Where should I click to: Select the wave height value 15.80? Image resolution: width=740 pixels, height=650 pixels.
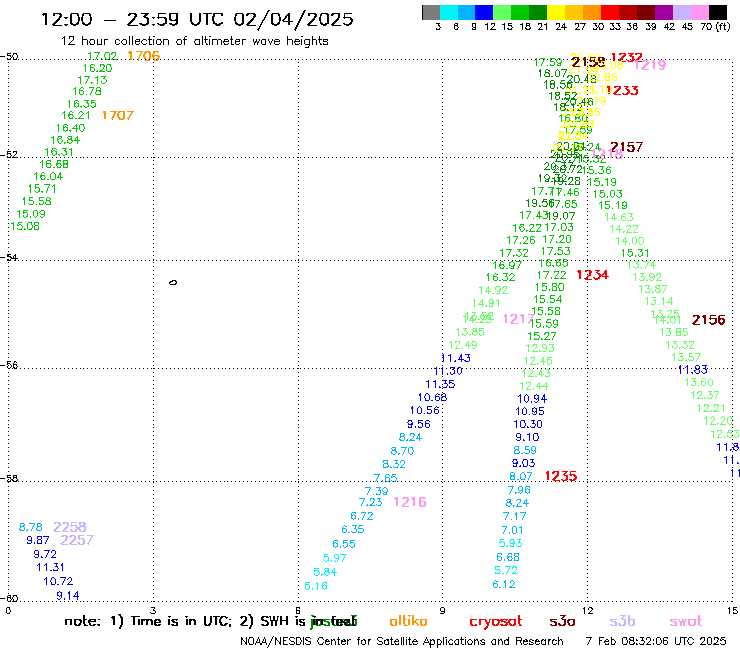(550, 287)
